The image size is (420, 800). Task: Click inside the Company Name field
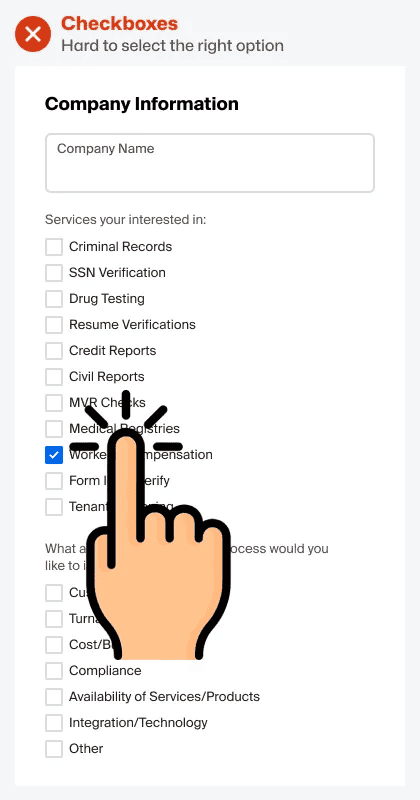pyautogui.click(x=210, y=163)
